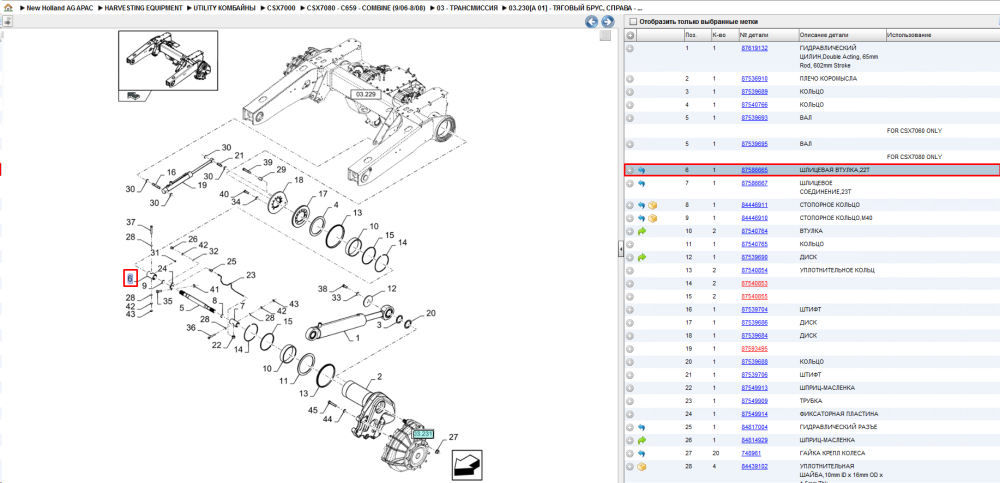The image size is (1000, 483).
Task: Click plus icon in row 19
Action: pyautogui.click(x=629, y=348)
